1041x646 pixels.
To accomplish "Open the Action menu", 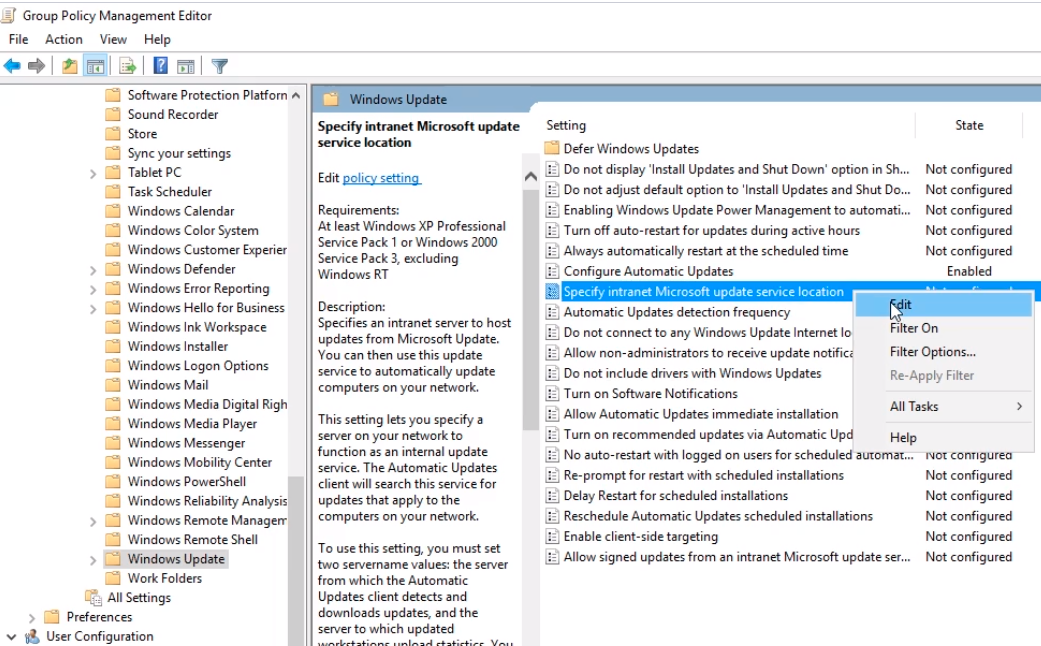I will point(64,39).
